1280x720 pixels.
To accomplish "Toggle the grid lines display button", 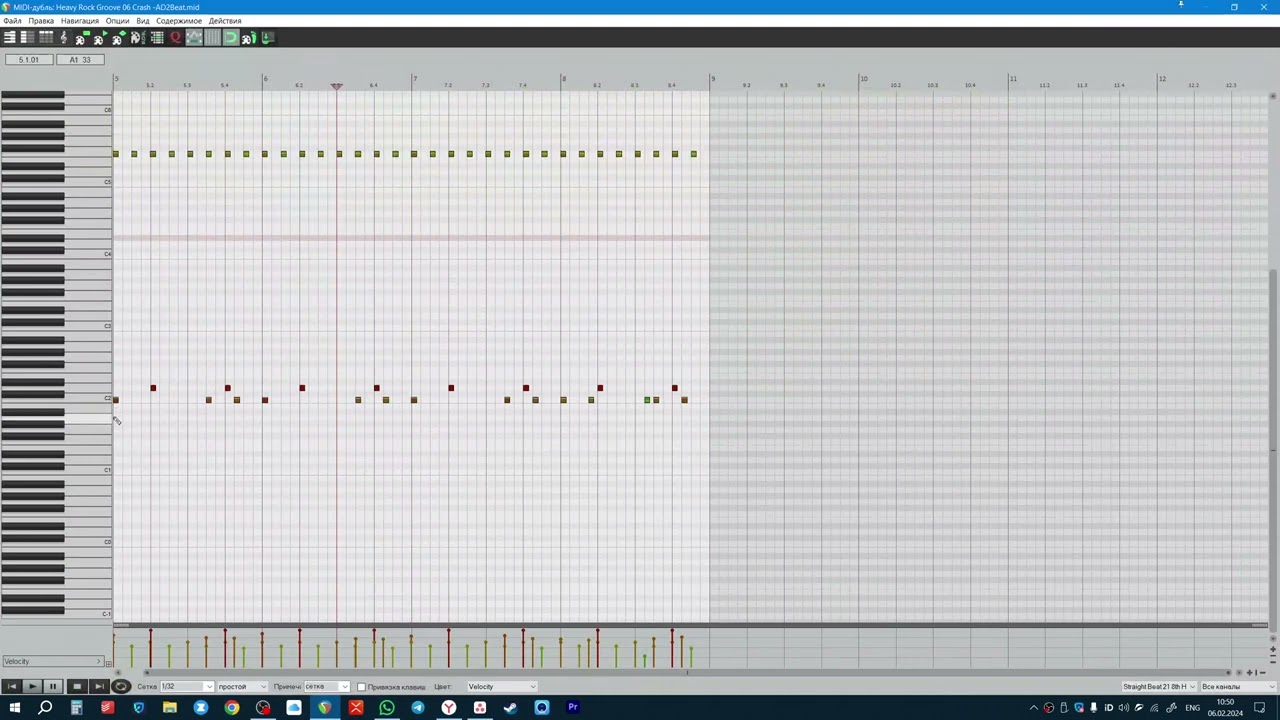I will pos(213,38).
